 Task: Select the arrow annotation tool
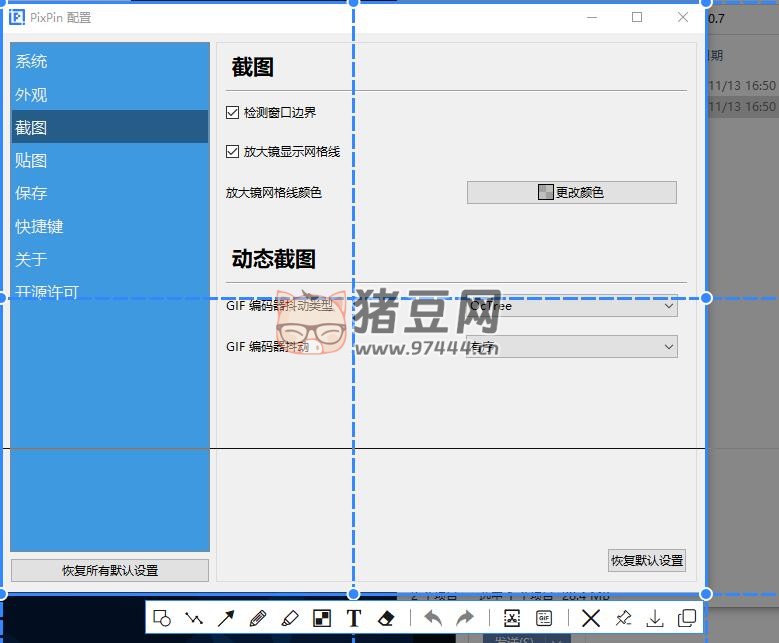[x=226, y=618]
